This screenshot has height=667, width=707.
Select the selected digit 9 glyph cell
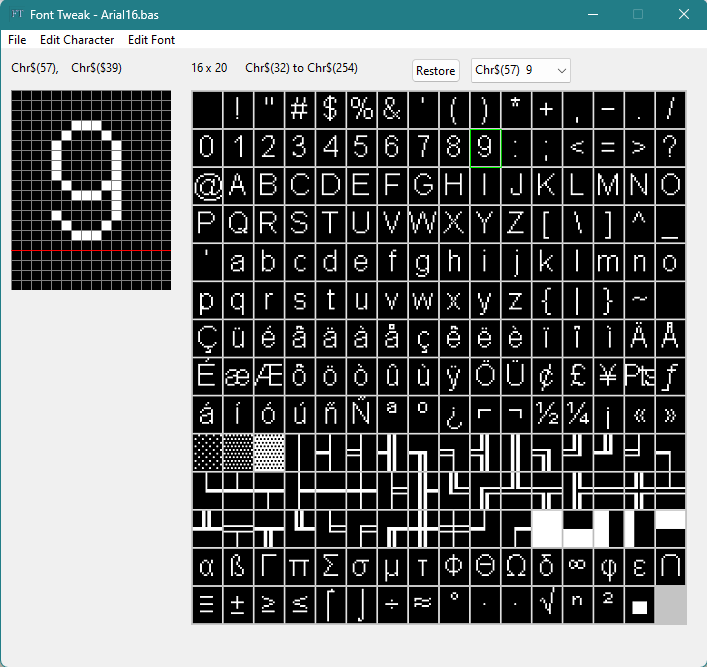coord(485,147)
